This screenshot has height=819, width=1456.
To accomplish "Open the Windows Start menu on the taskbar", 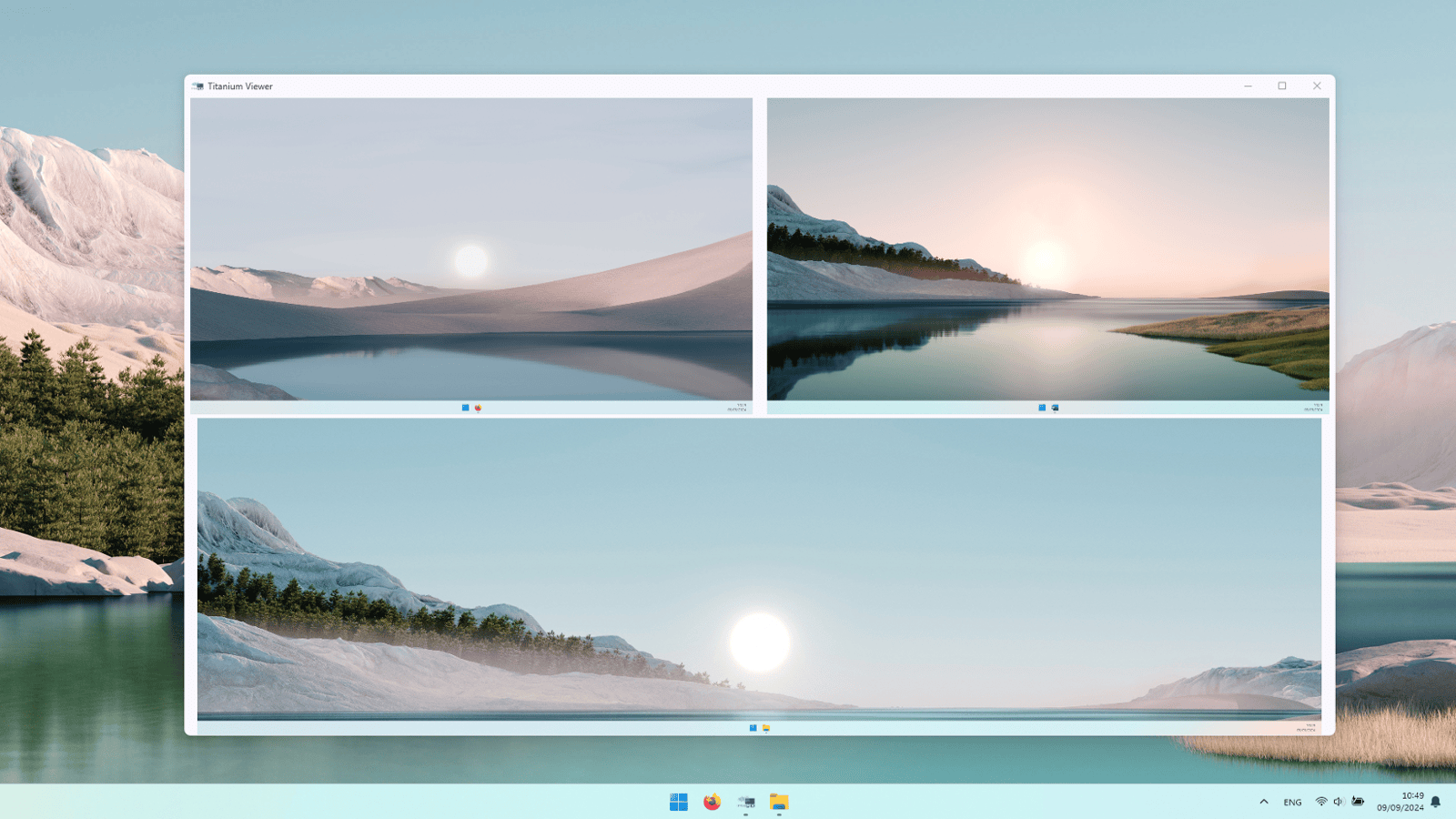I will (x=679, y=802).
